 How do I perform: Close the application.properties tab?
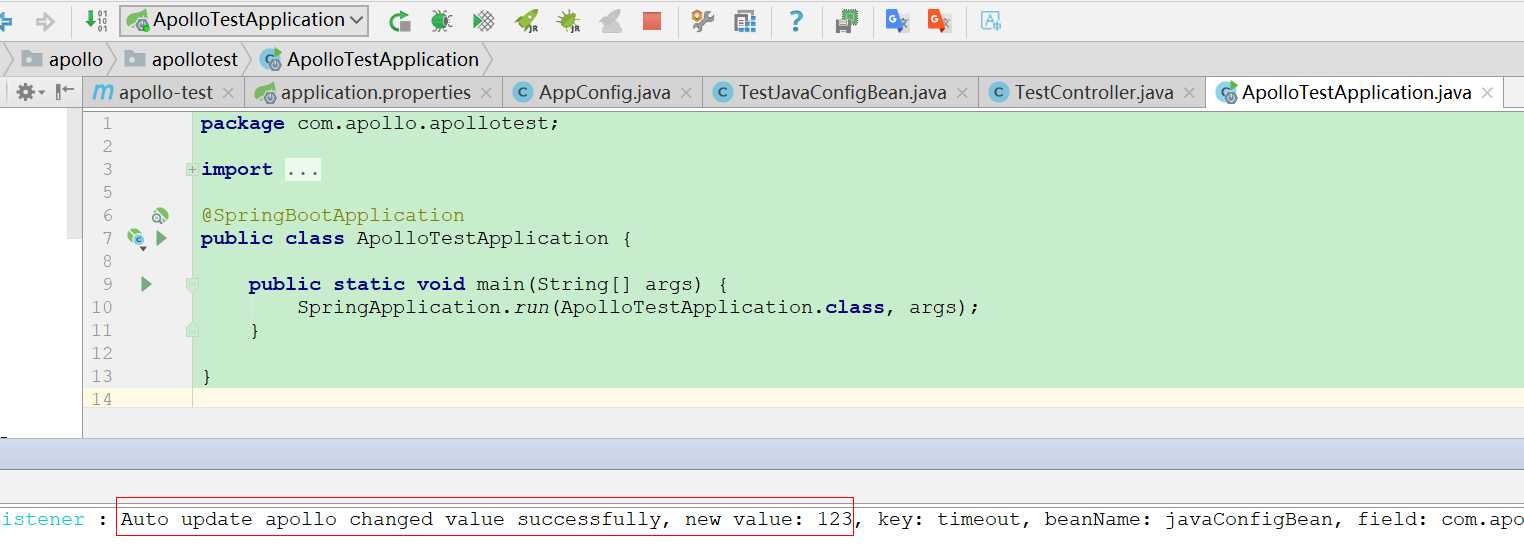click(x=487, y=93)
